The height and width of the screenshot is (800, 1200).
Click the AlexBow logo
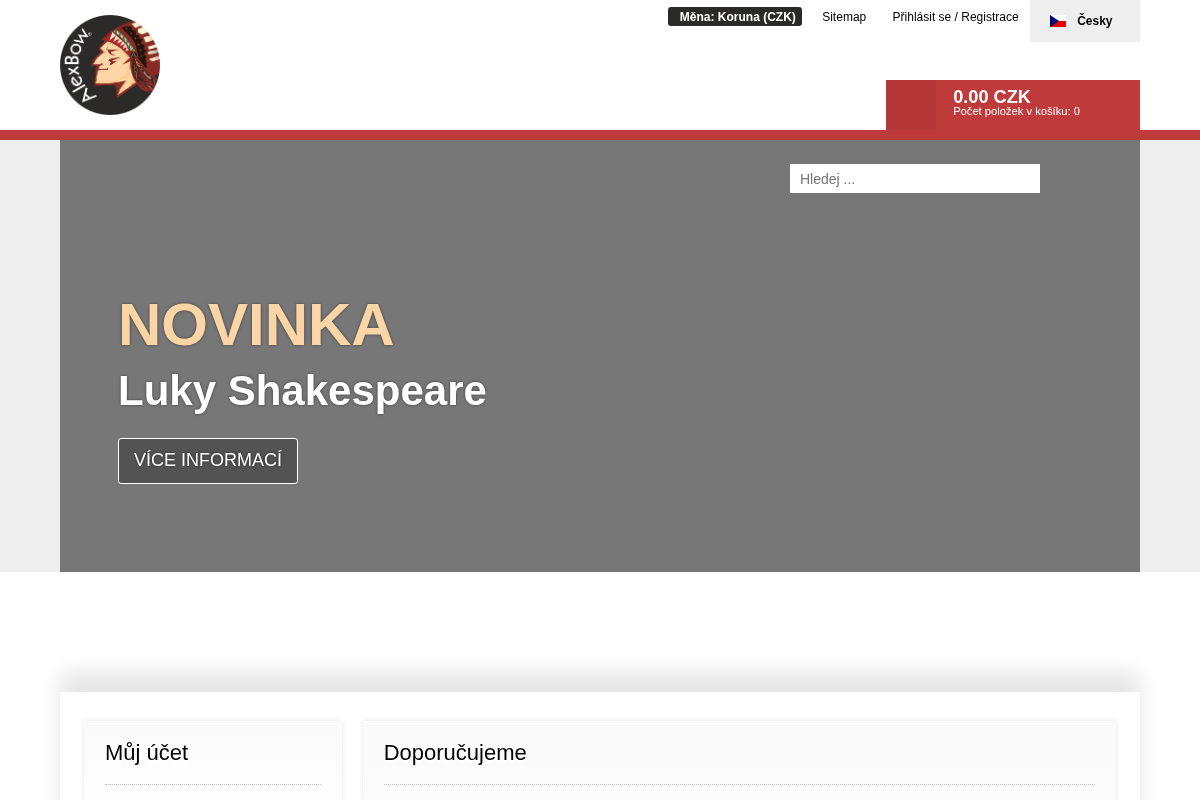110,65
